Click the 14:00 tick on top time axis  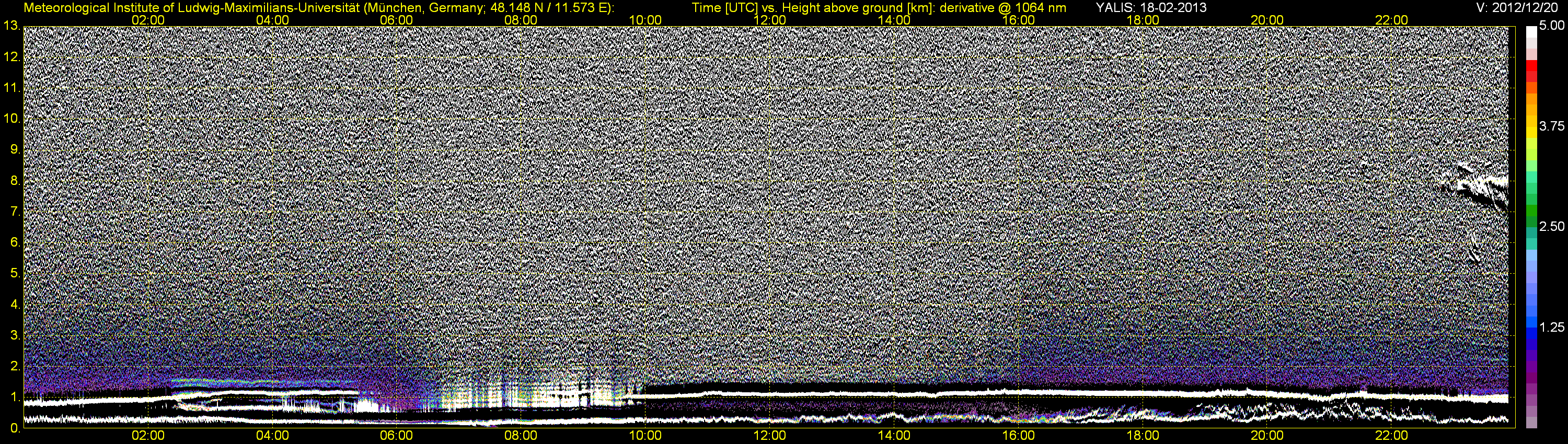tap(894, 20)
